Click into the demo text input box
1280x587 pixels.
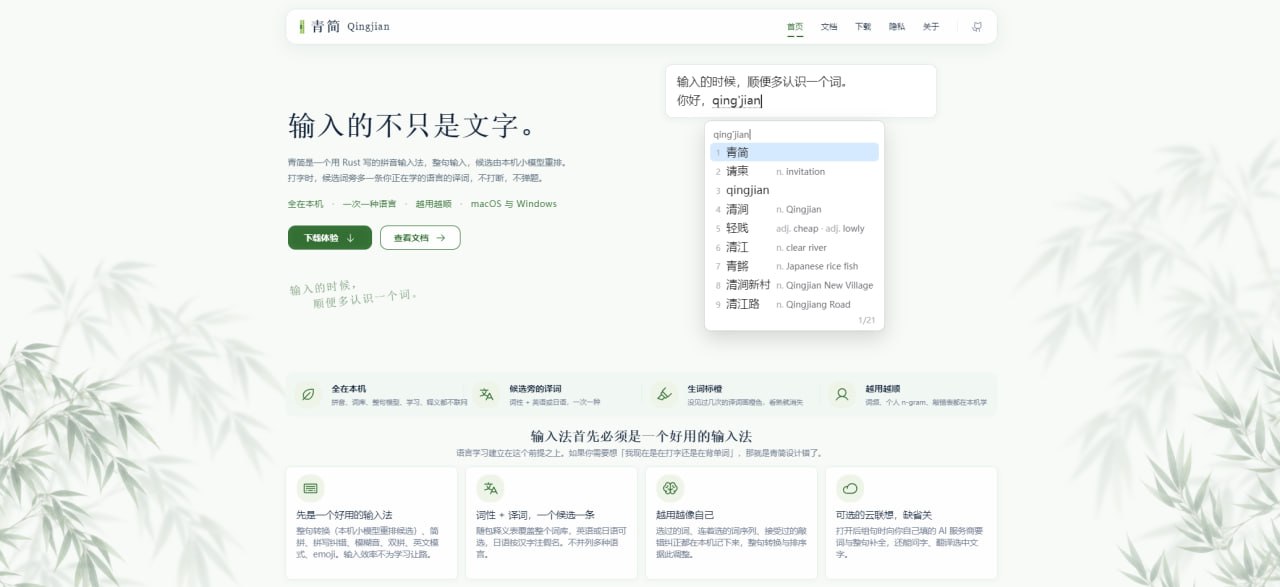pyautogui.click(x=801, y=91)
